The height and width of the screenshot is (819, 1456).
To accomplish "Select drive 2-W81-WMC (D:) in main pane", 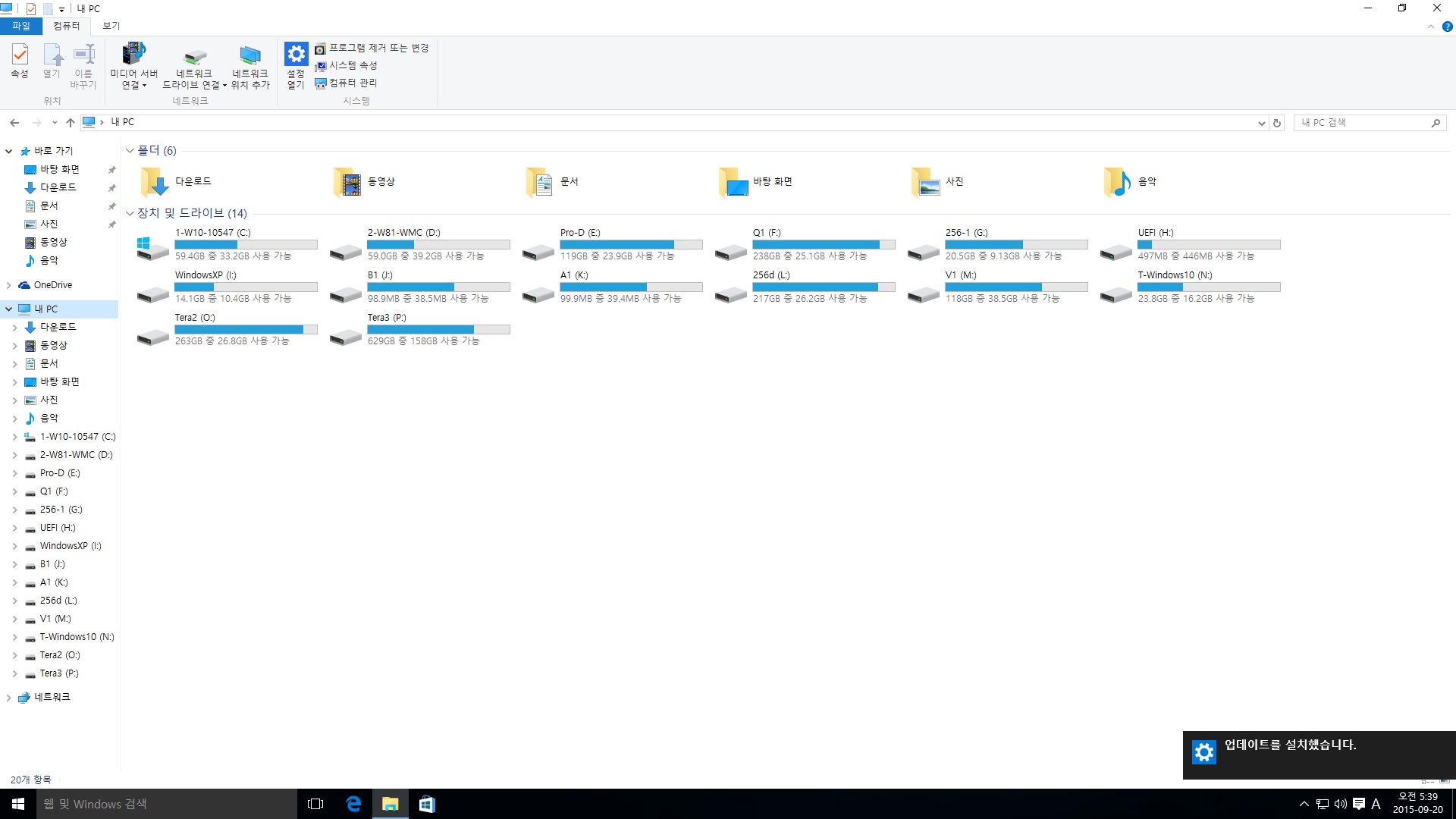I will (419, 244).
